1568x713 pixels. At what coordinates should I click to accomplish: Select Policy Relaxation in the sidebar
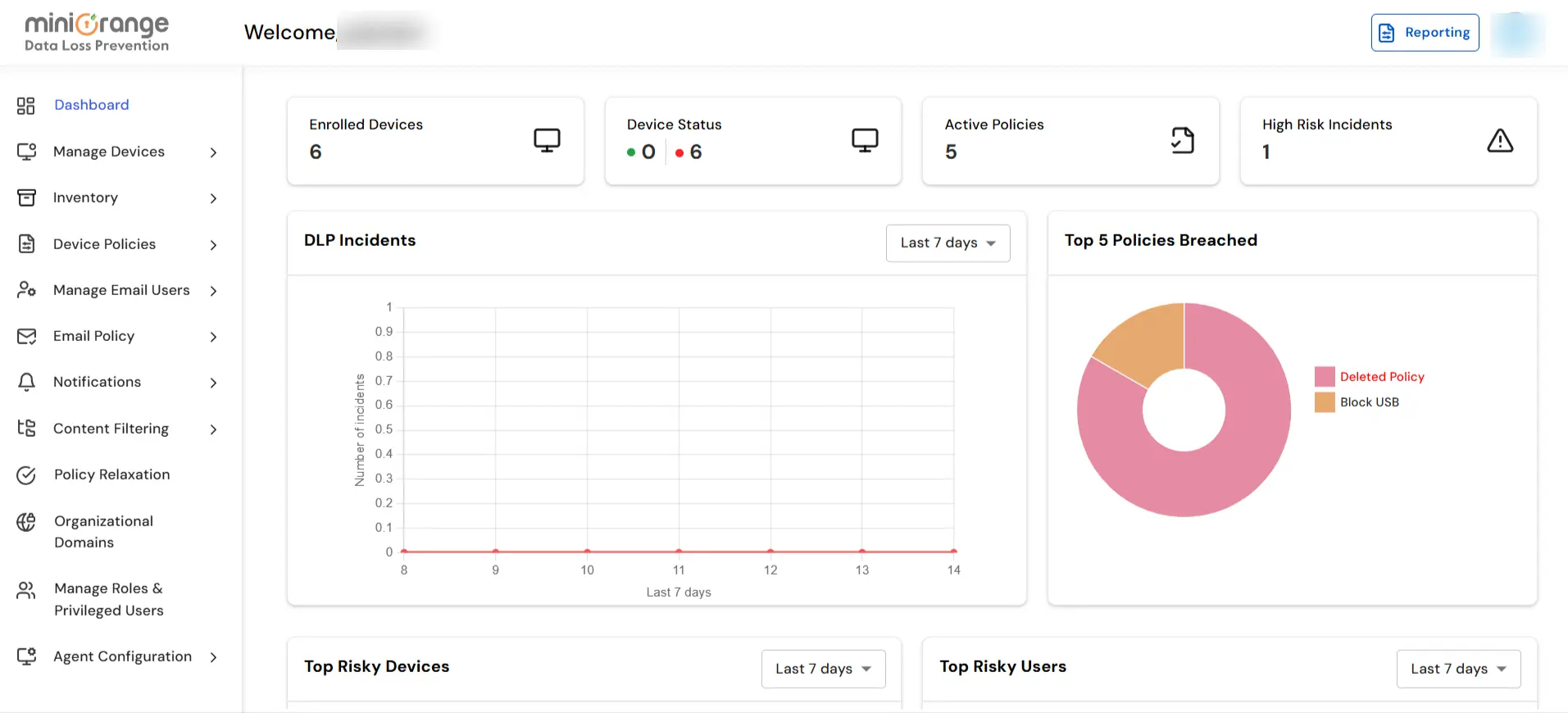[112, 475]
